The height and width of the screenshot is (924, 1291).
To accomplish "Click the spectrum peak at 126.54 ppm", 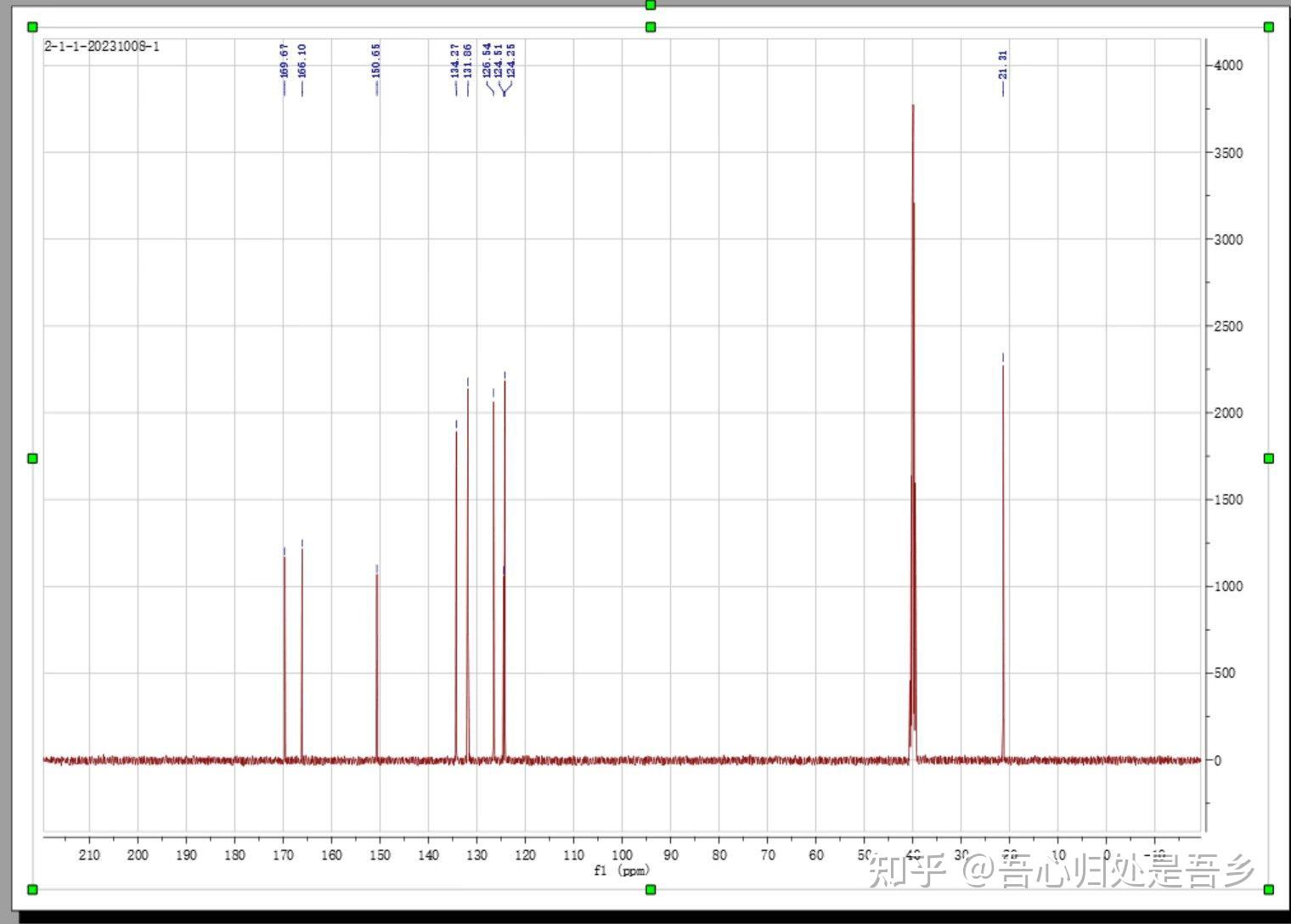I will pyautogui.click(x=493, y=580).
